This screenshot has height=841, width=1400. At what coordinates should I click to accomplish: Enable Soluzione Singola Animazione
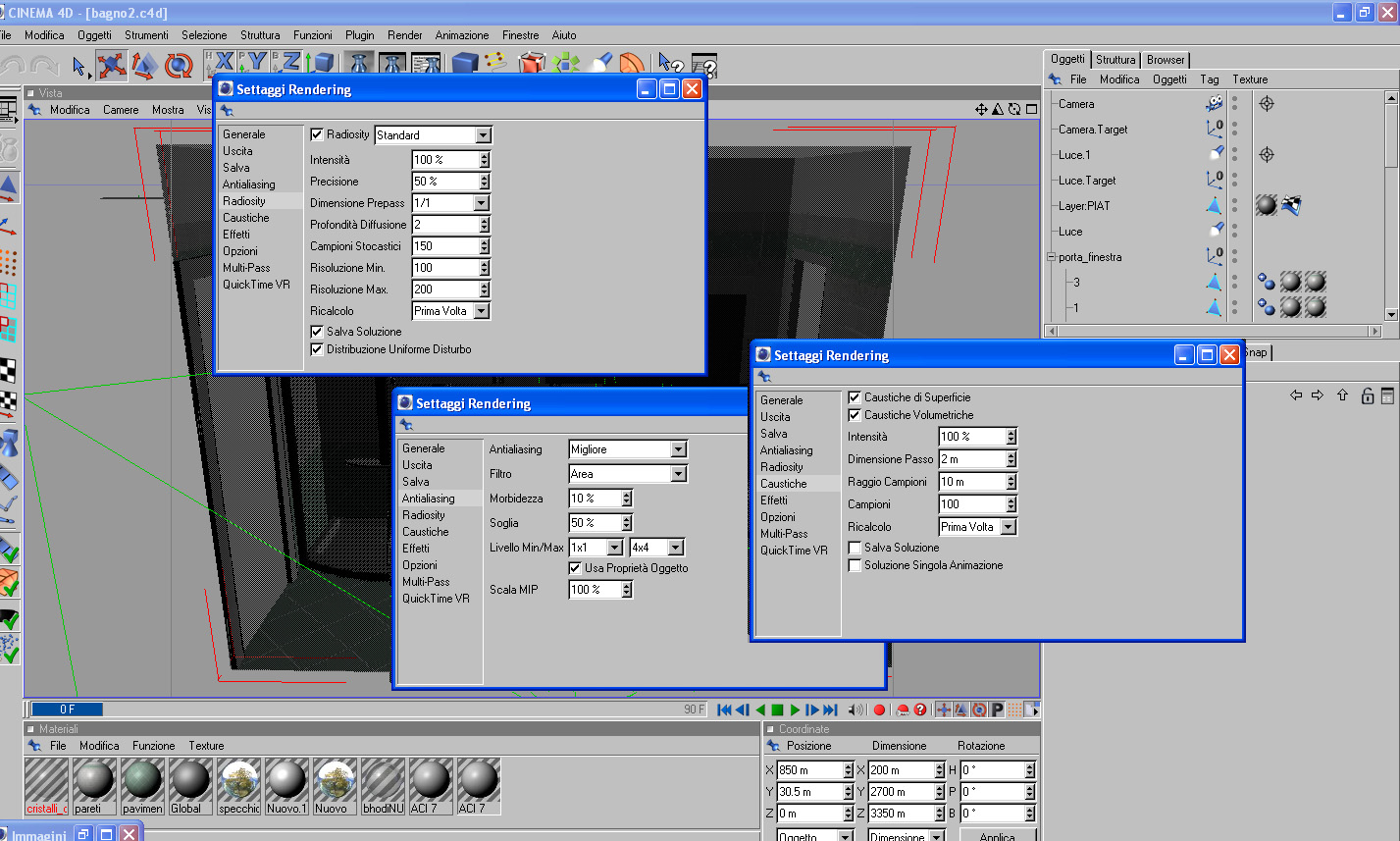(855, 565)
